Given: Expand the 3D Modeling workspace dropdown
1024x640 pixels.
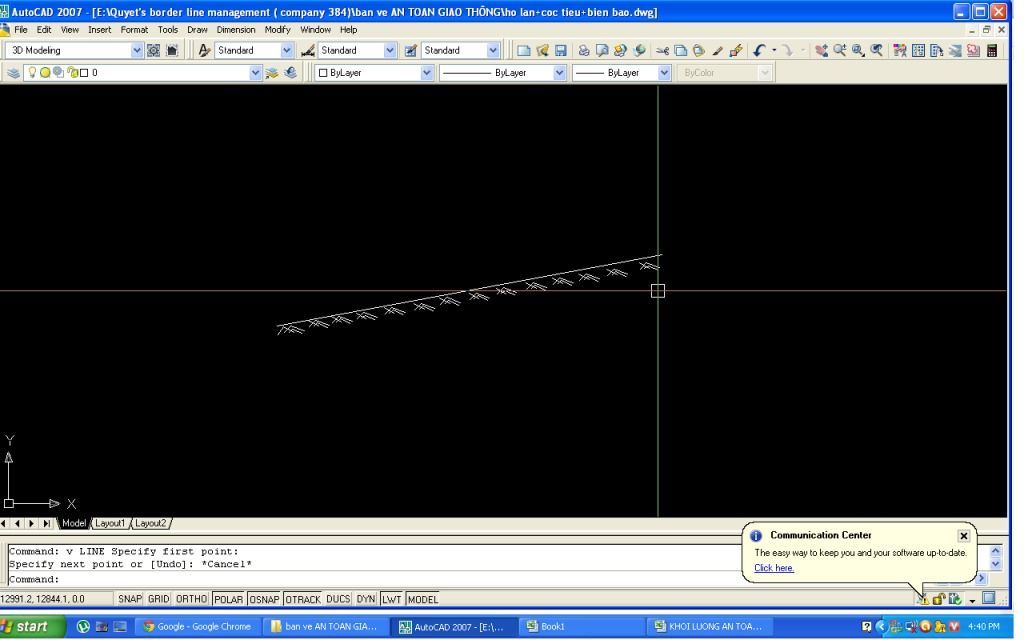Looking at the screenshot, I should (136, 50).
